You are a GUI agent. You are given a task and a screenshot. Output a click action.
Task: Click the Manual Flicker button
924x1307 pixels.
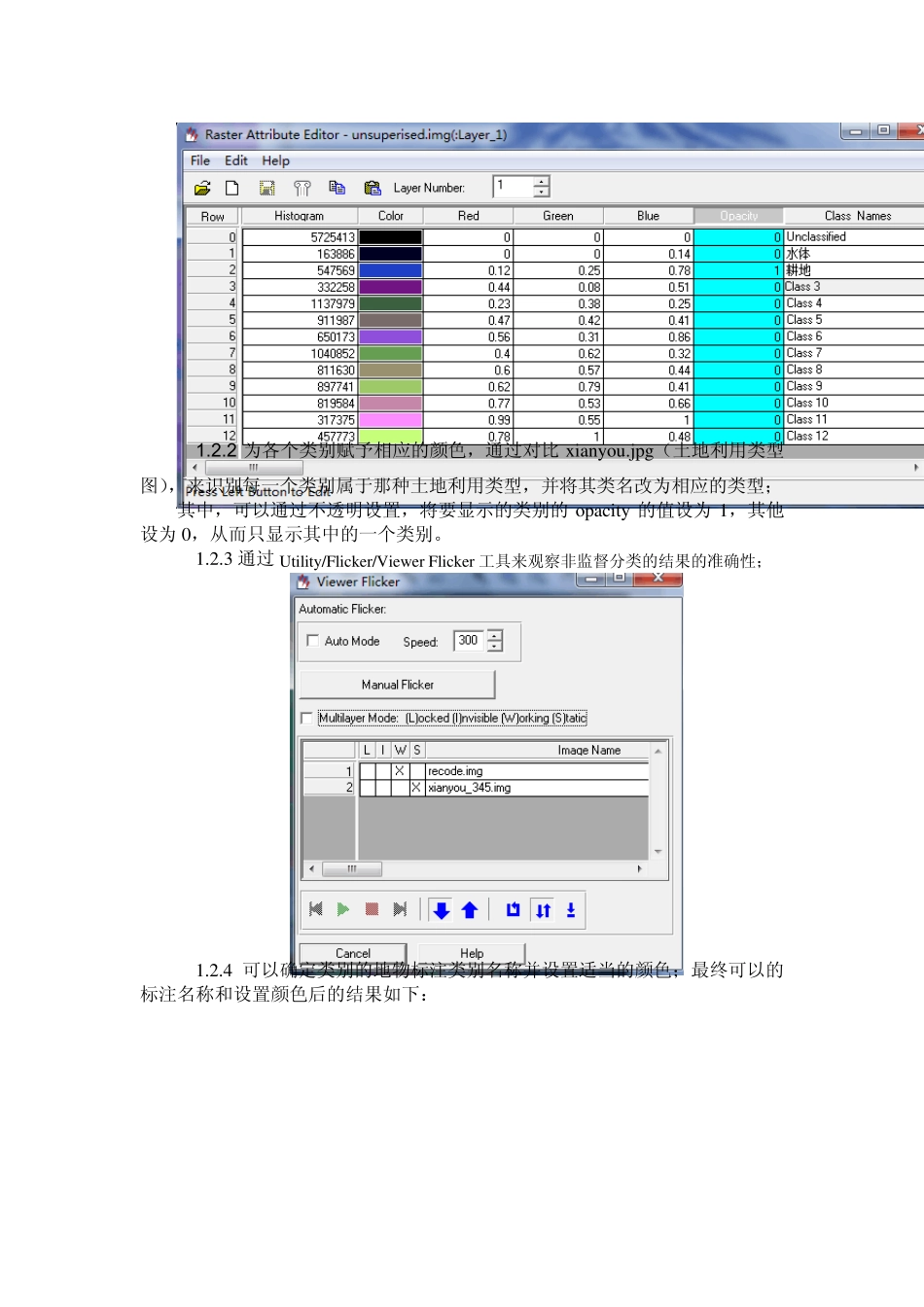[397, 685]
